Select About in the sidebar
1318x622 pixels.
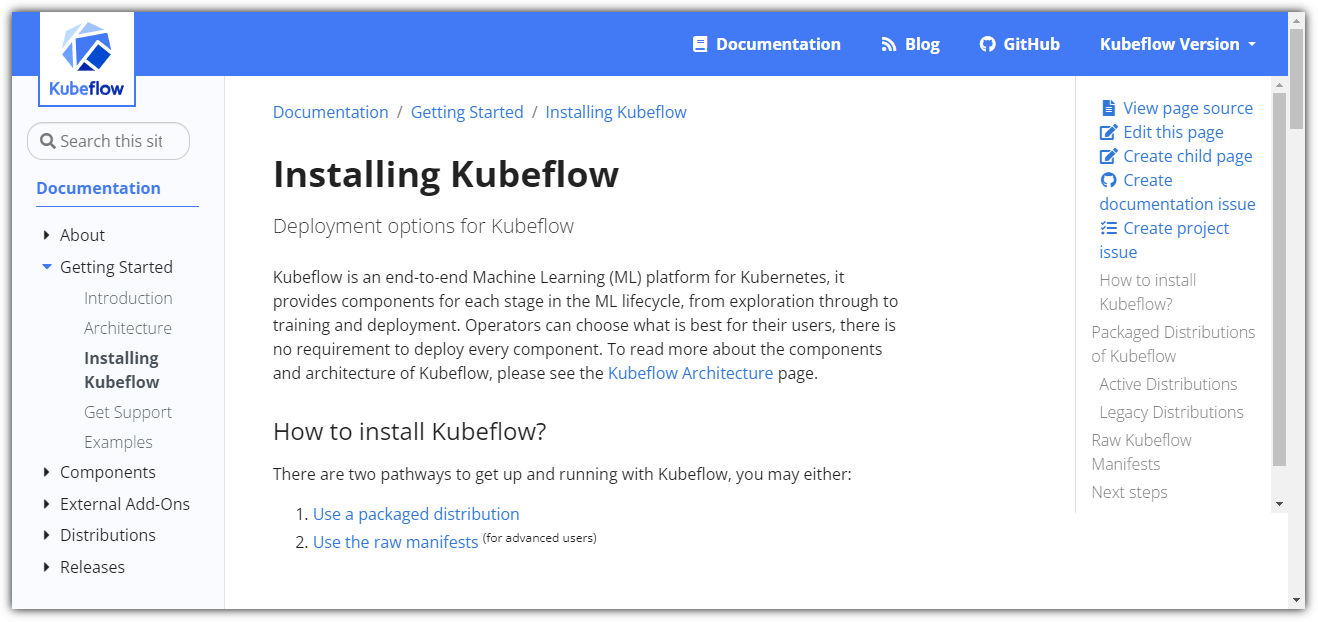coord(82,235)
